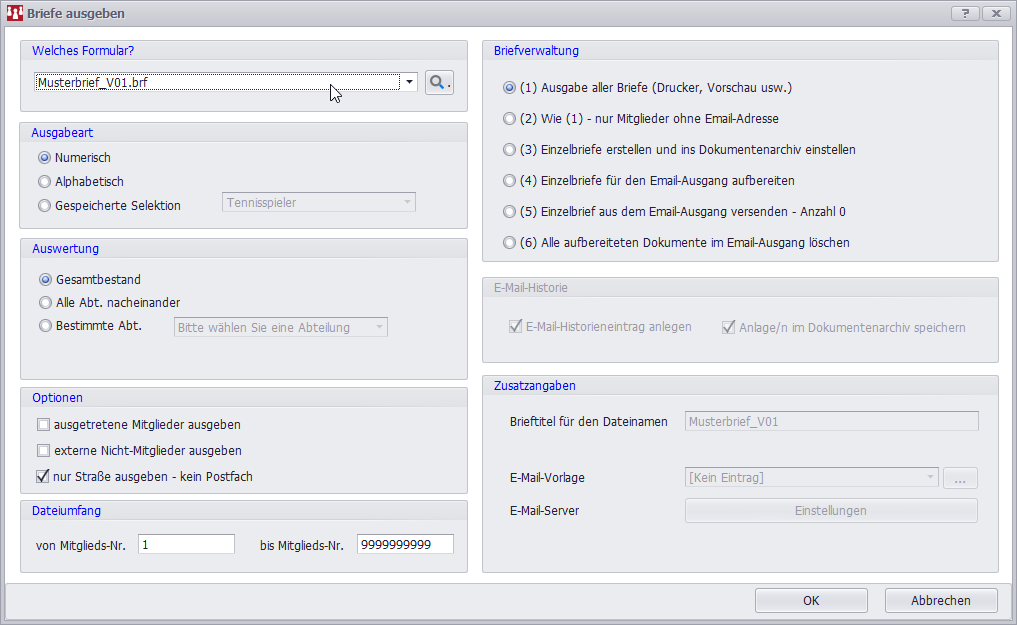Check externe Nicht-Mitglieder ausgeben
The height and width of the screenshot is (625, 1017).
click(44, 450)
